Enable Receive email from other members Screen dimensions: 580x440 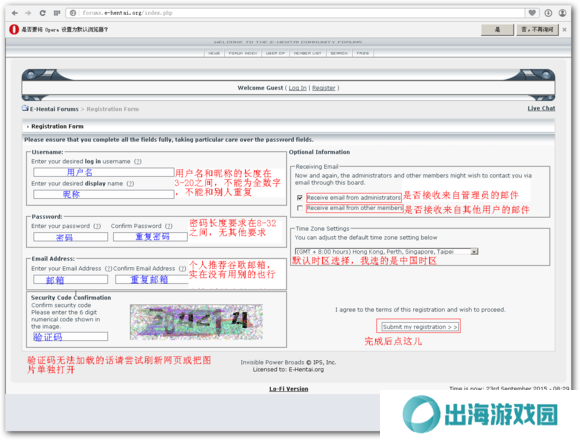coord(300,208)
